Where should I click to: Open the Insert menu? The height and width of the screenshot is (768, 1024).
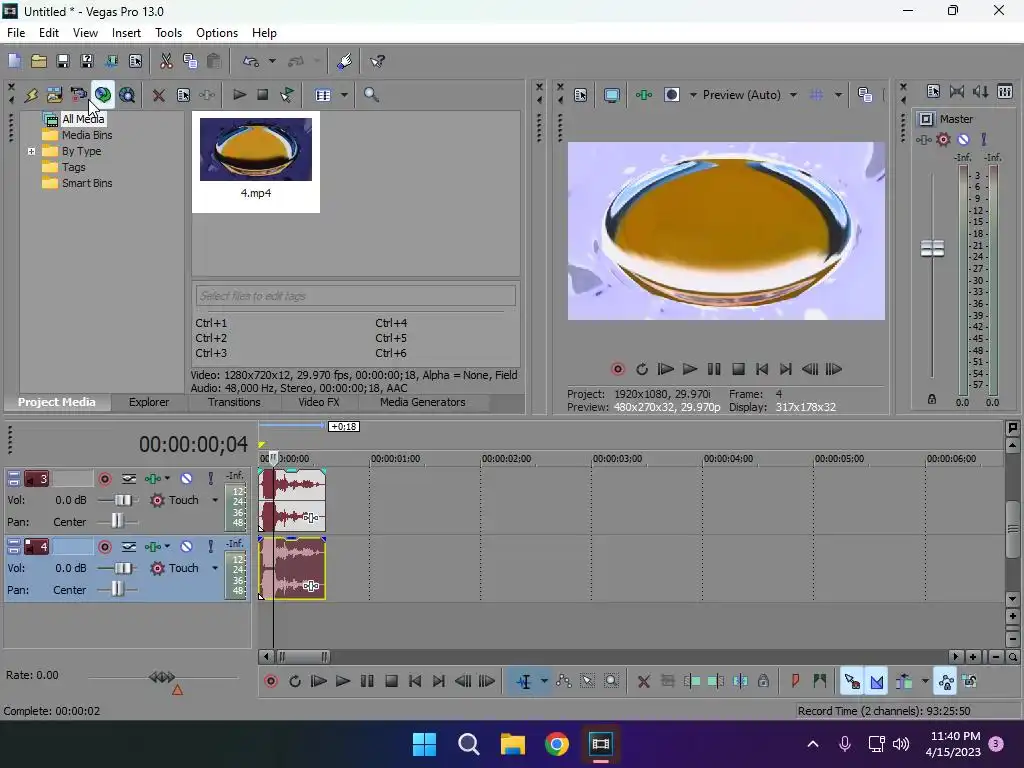pos(126,33)
